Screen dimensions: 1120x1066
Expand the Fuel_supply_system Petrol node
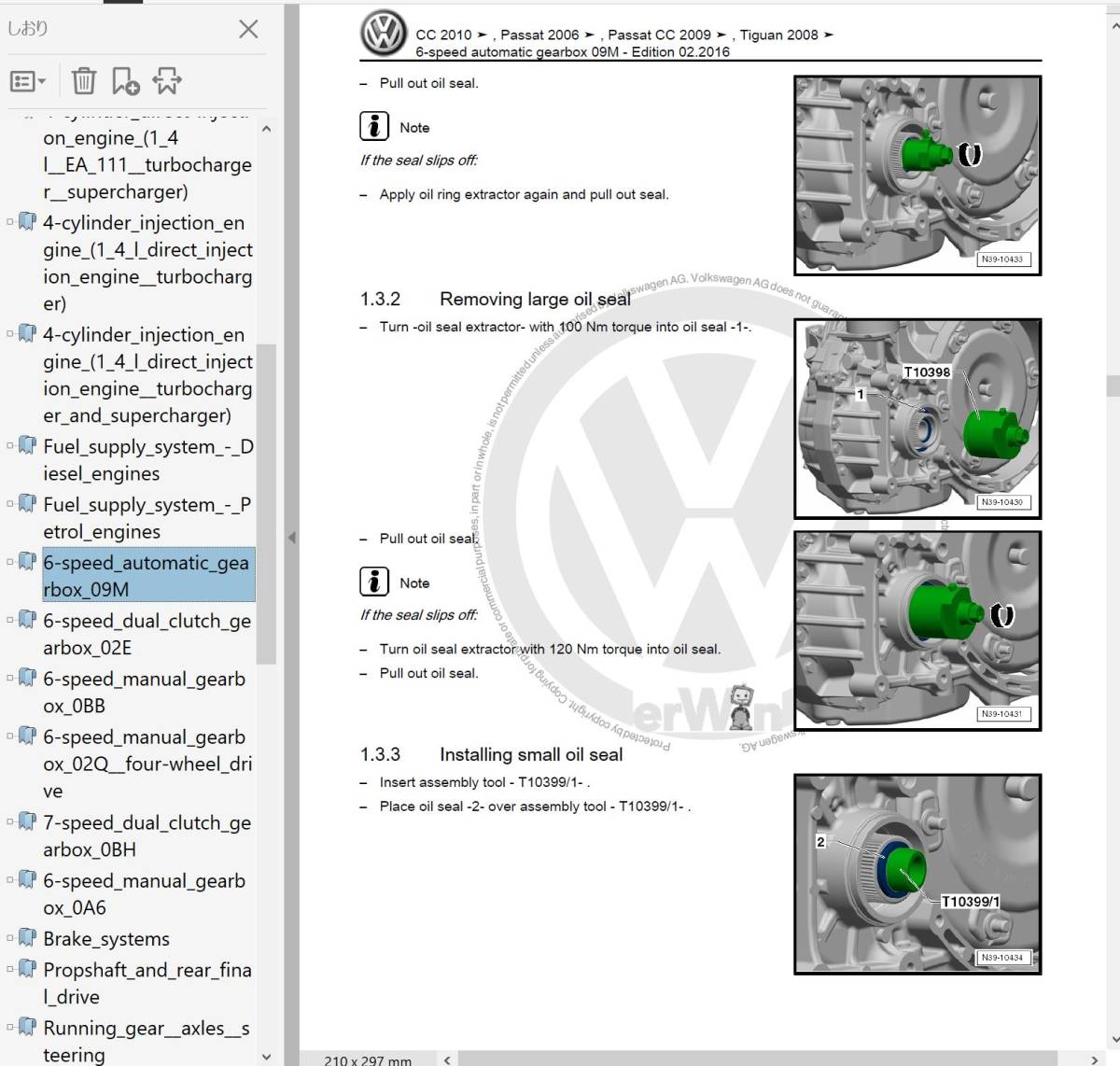point(10,503)
